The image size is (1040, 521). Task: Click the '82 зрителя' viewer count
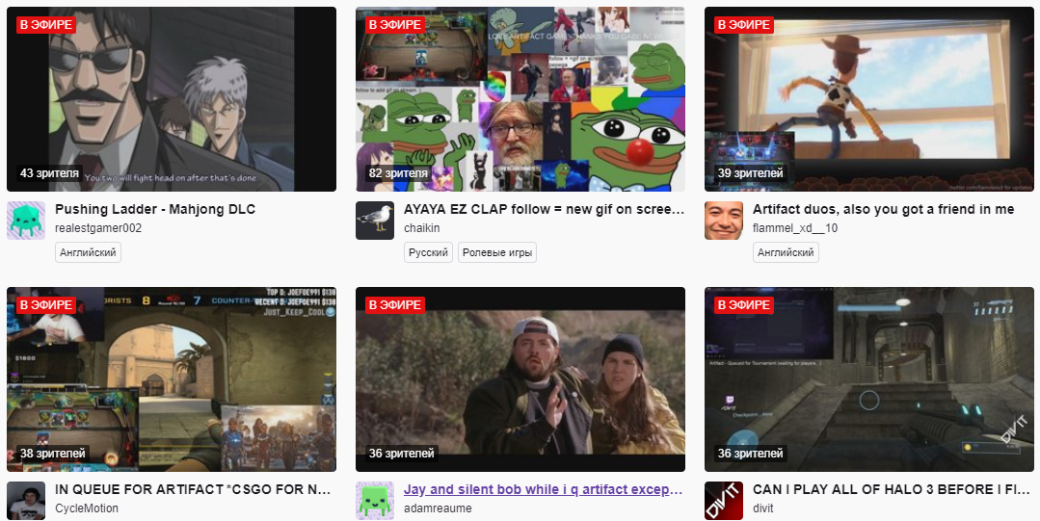(399, 173)
